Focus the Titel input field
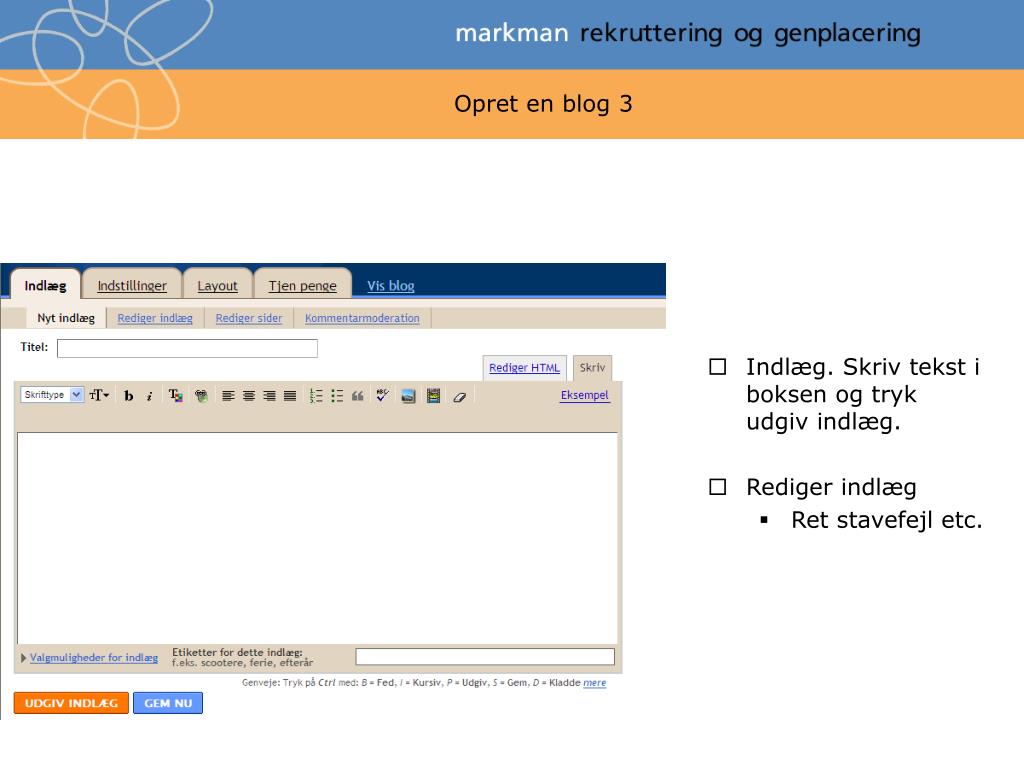Screen dimensions: 1024x768 point(187,348)
